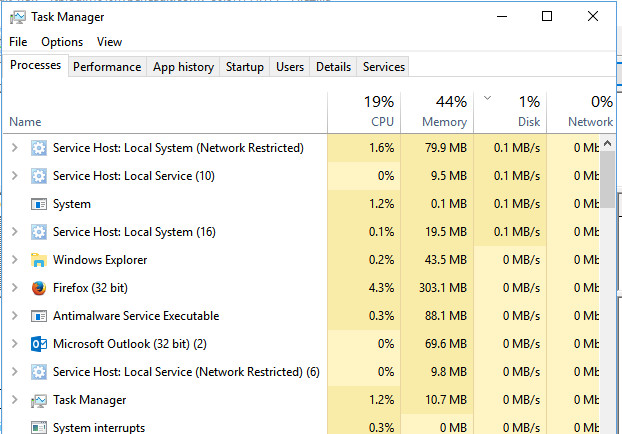Viewport: 622px width, 434px height.
Task: Open the Services tab
Action: click(x=384, y=67)
